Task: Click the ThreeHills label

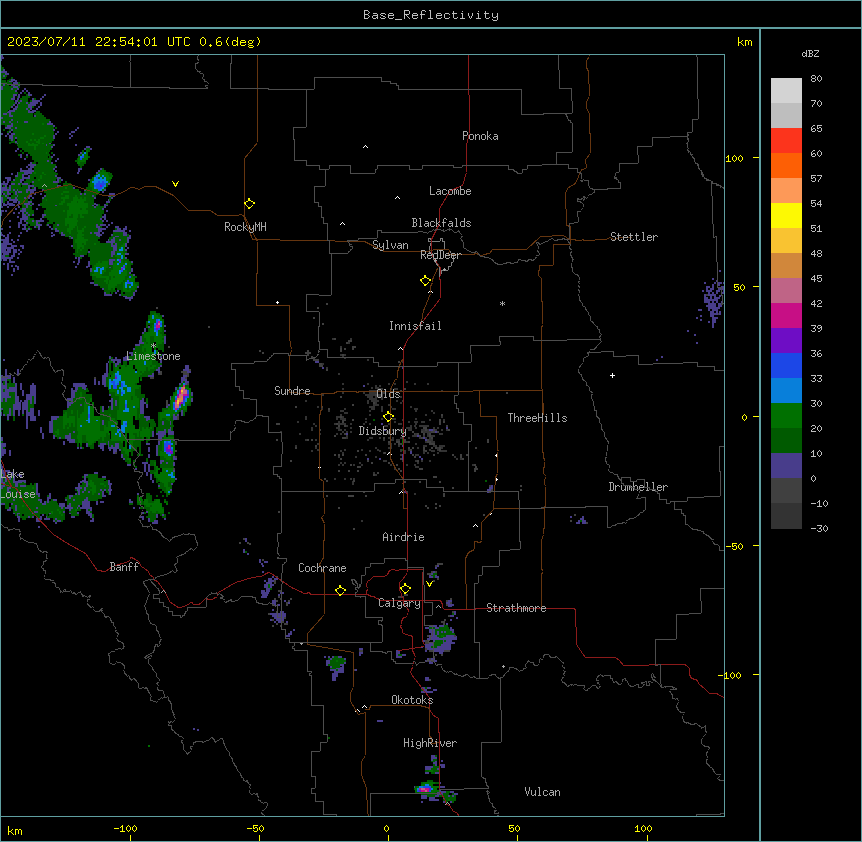Action: (537, 418)
